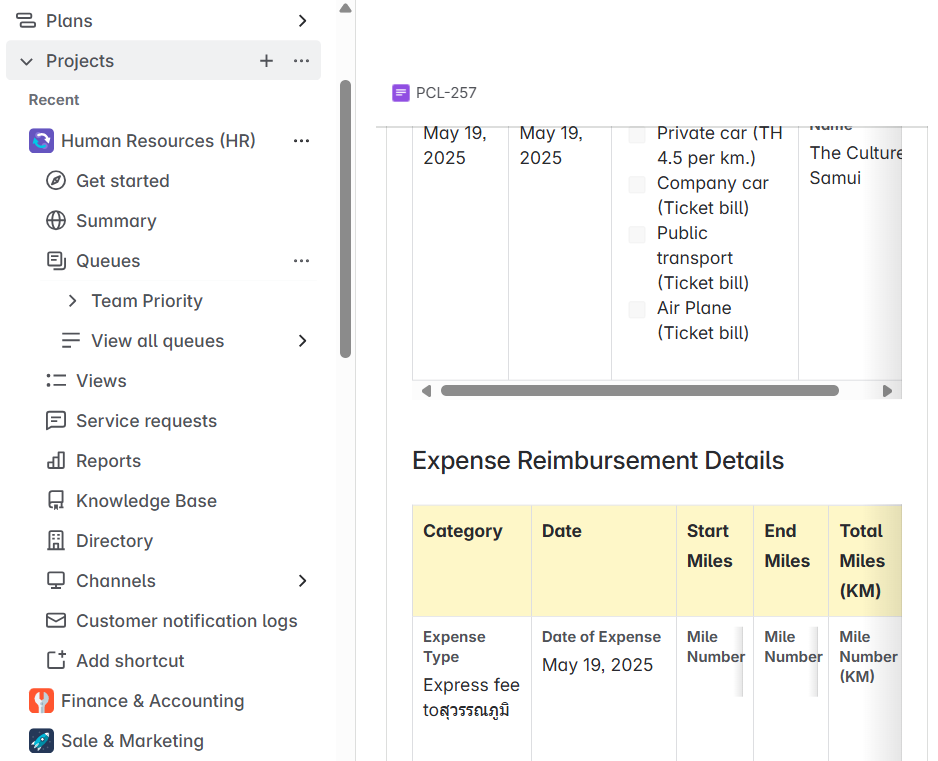Click the Recent section label
This screenshot has width=938, height=761.
[x=54, y=100]
